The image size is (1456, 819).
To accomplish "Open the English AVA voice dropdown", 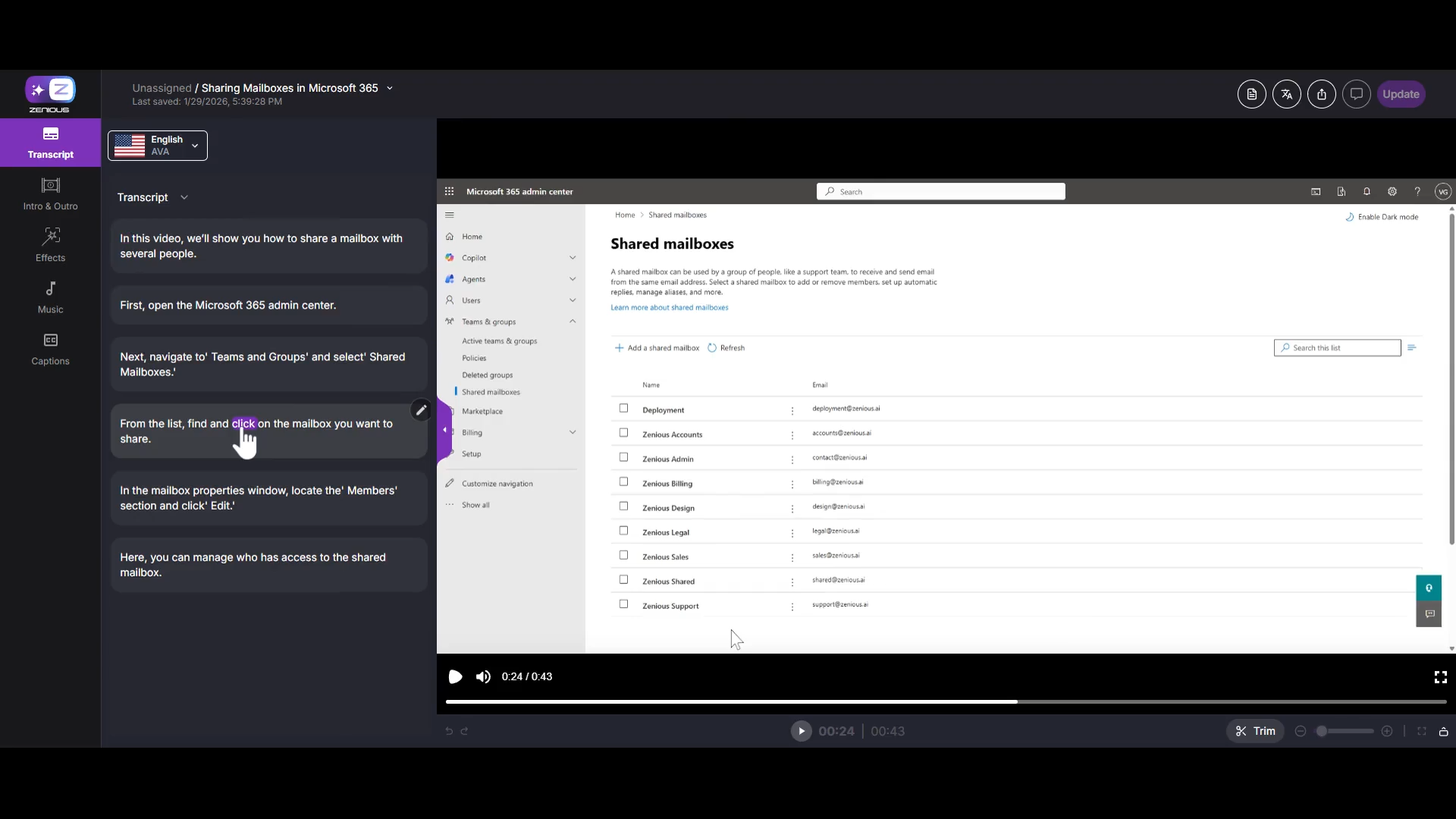I will click(158, 146).
